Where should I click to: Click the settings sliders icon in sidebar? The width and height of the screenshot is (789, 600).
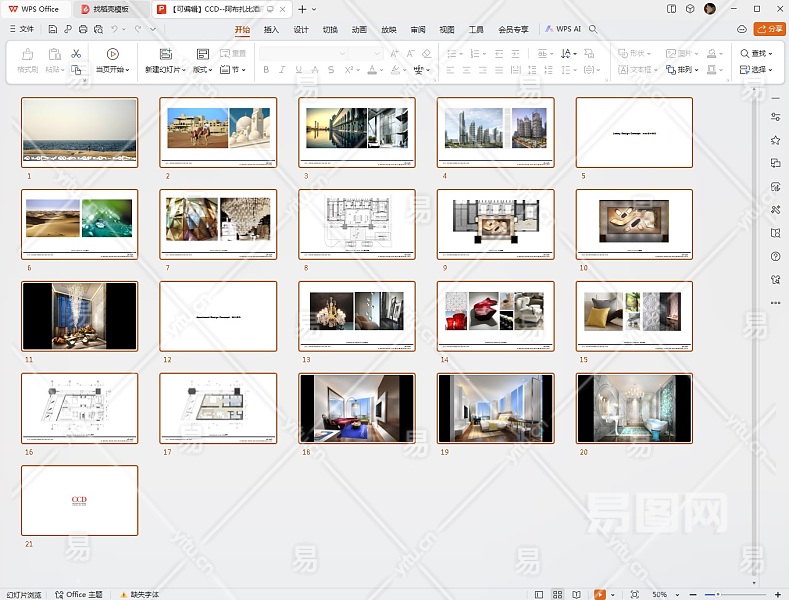coord(775,117)
